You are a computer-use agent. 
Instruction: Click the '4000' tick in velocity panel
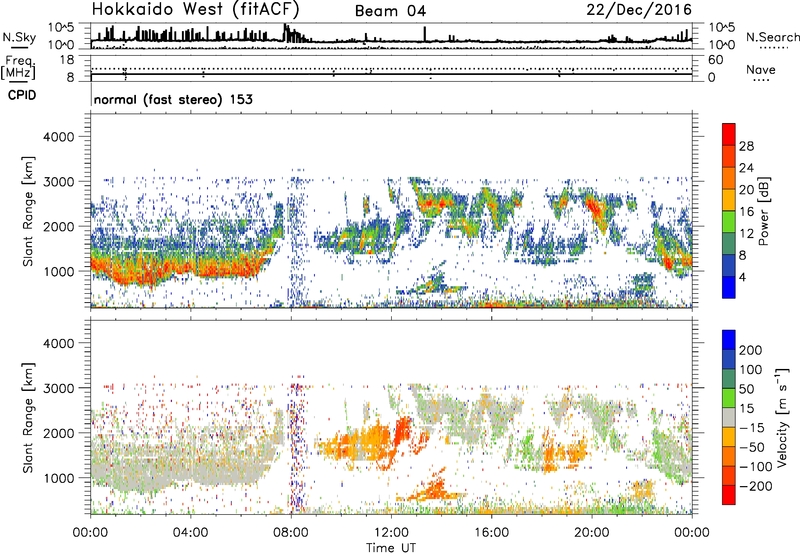(x=58, y=343)
